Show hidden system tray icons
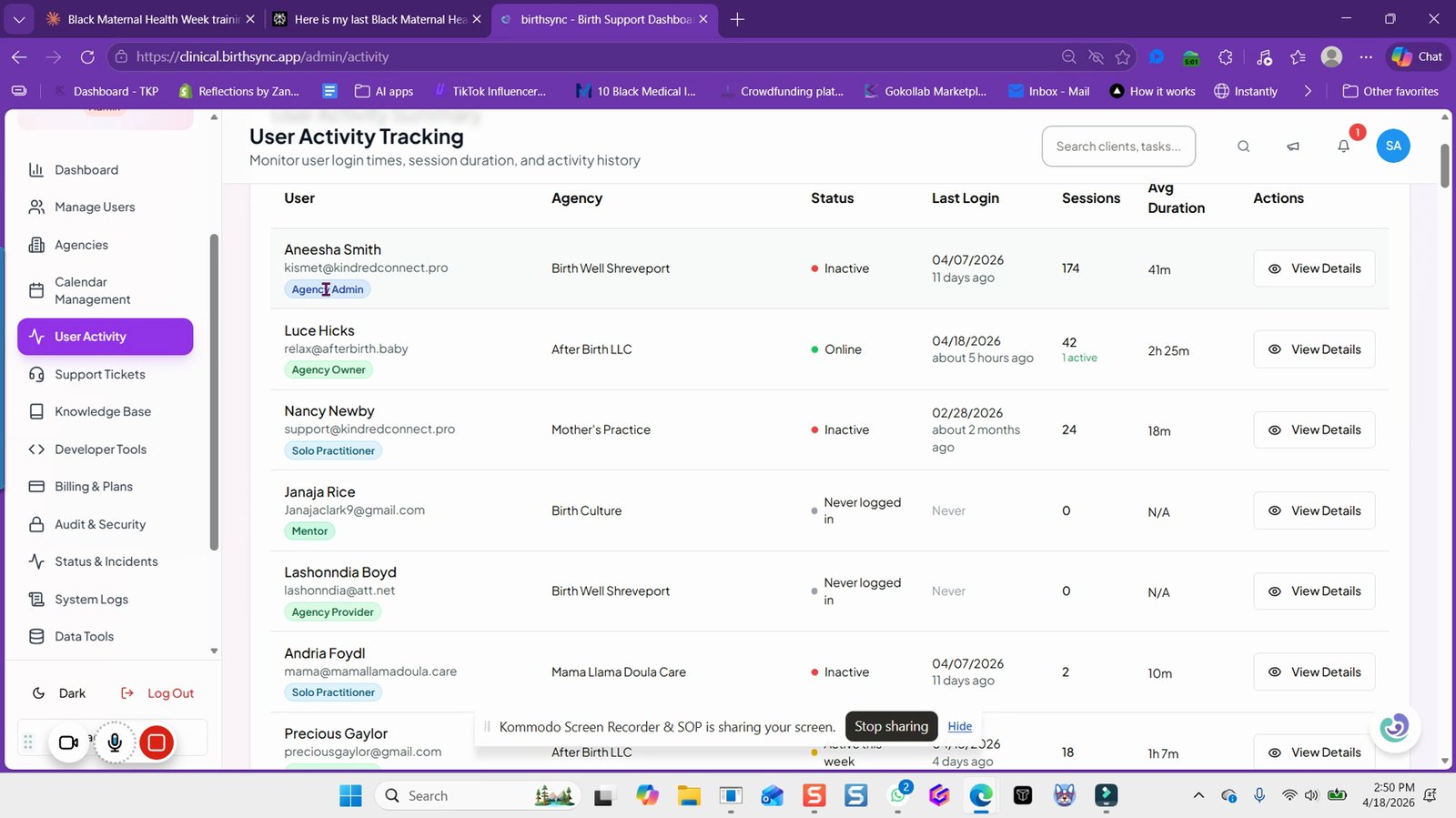 [1198, 795]
